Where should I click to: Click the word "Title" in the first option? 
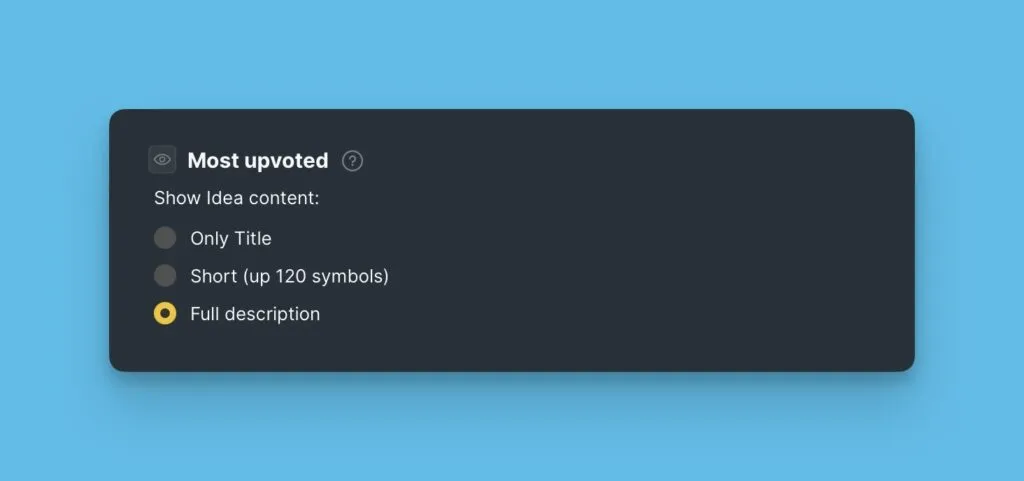click(252, 239)
